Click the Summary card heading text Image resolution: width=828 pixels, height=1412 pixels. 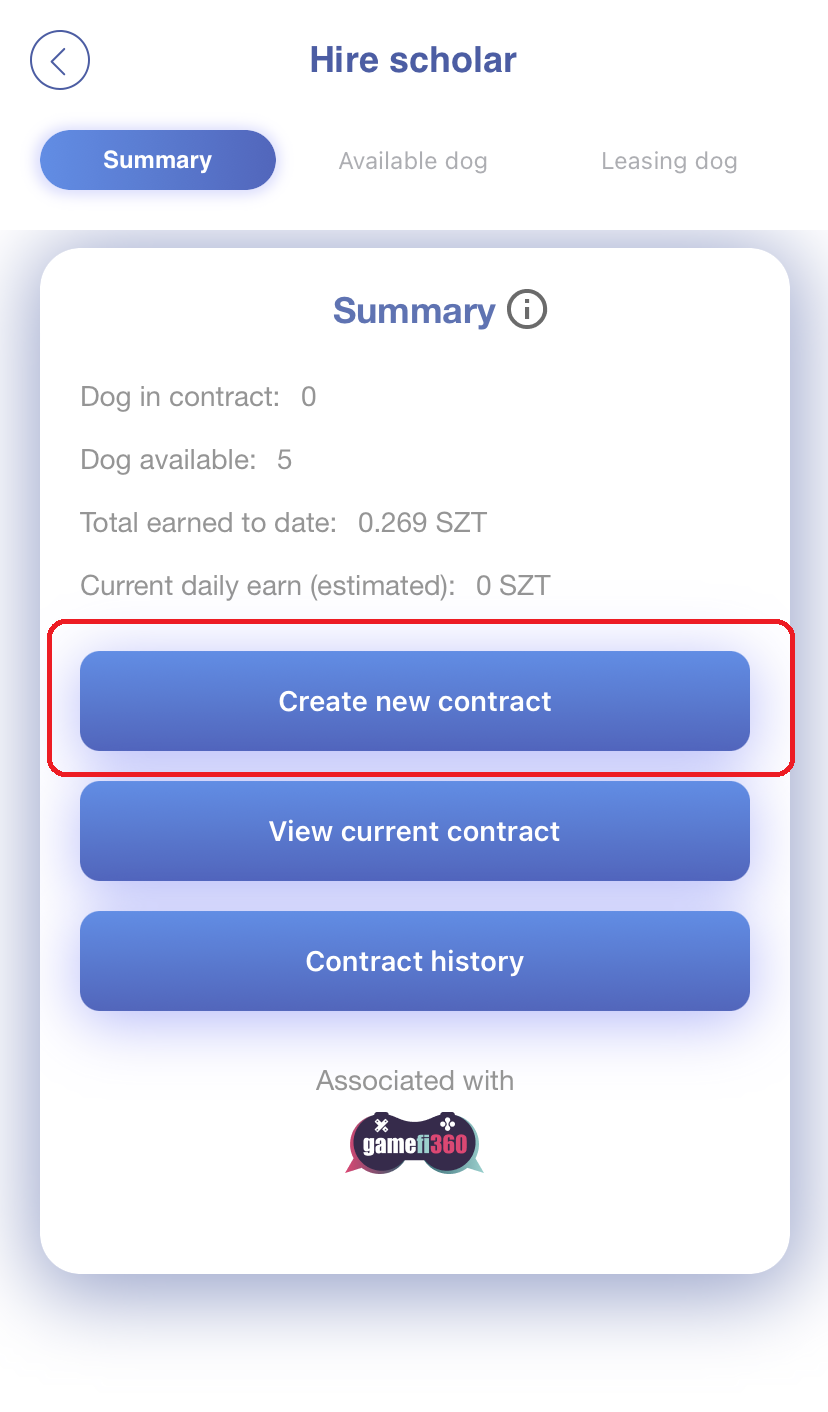[x=414, y=311]
